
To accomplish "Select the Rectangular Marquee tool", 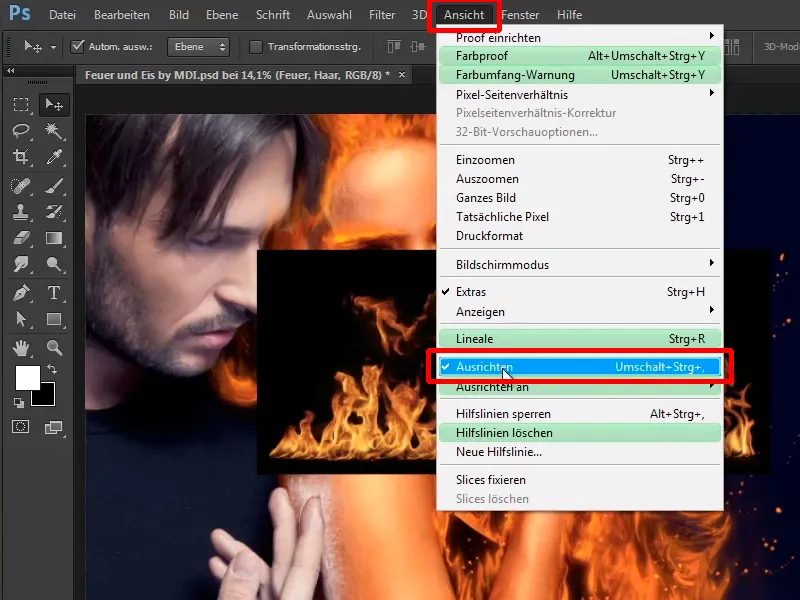I will [x=21, y=105].
